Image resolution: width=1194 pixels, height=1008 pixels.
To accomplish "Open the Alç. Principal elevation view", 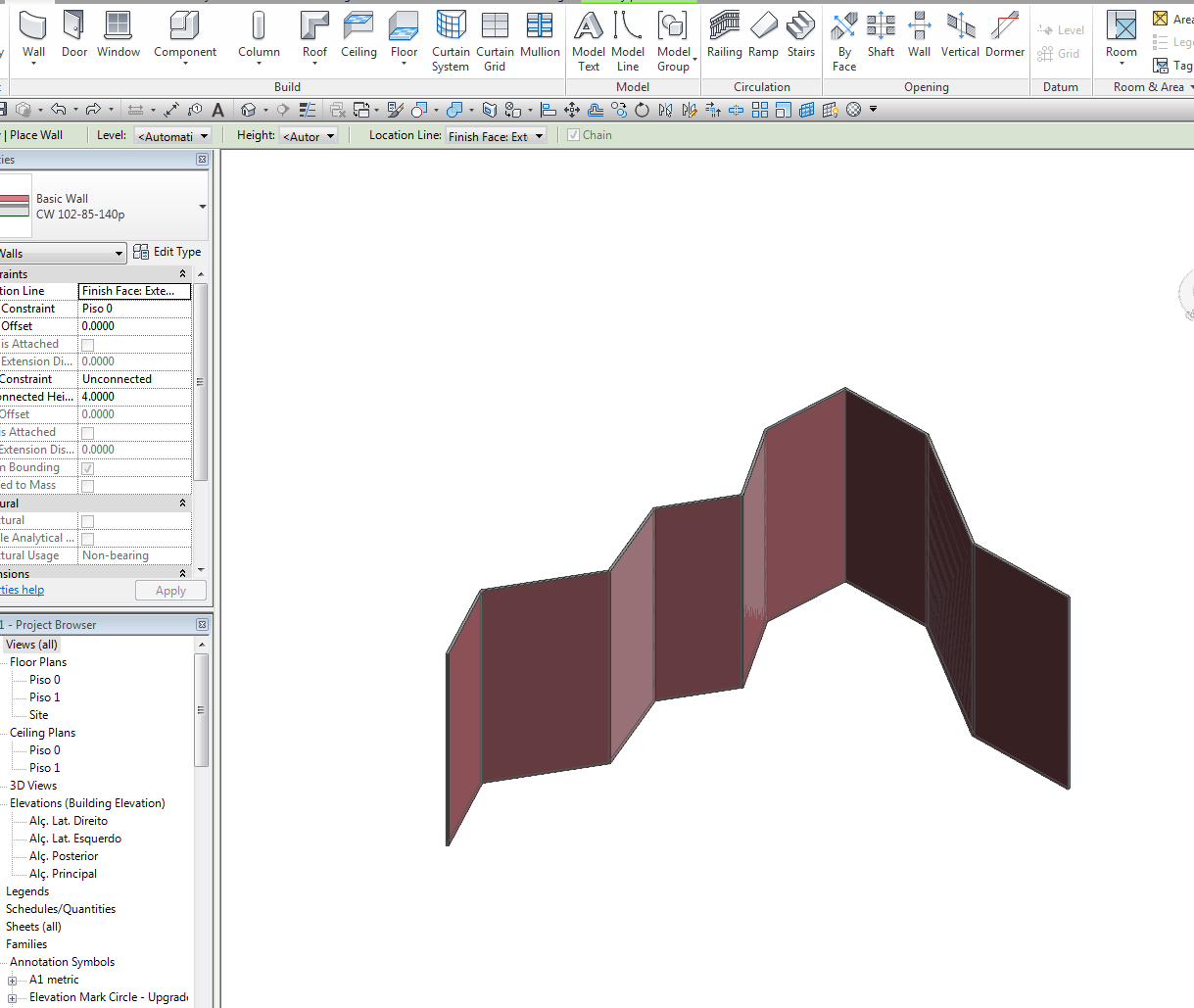I will [63, 874].
